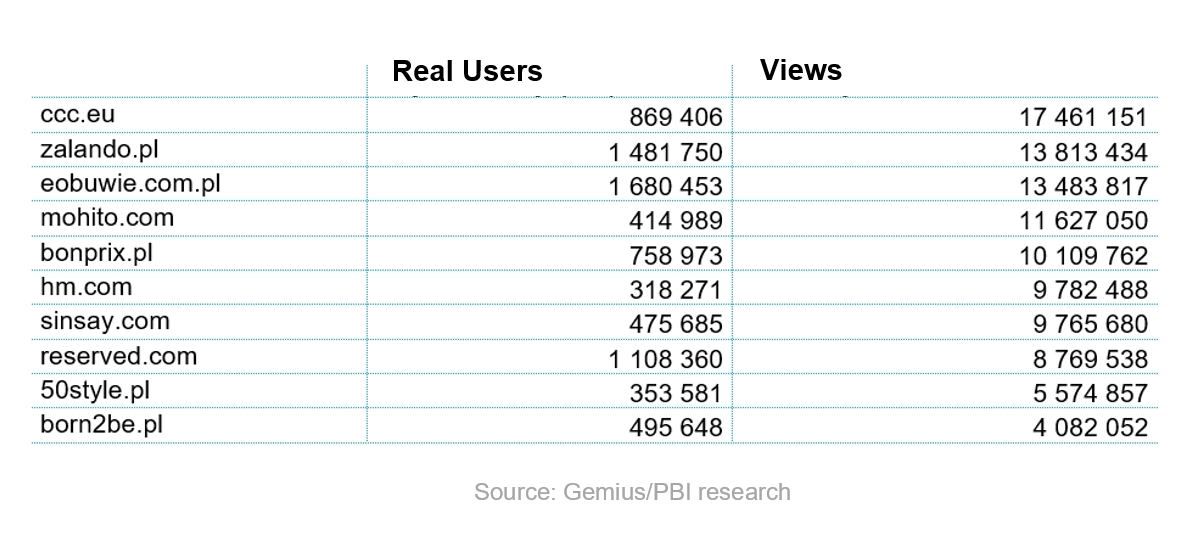Click the bonprix.pl site name

tap(97, 253)
